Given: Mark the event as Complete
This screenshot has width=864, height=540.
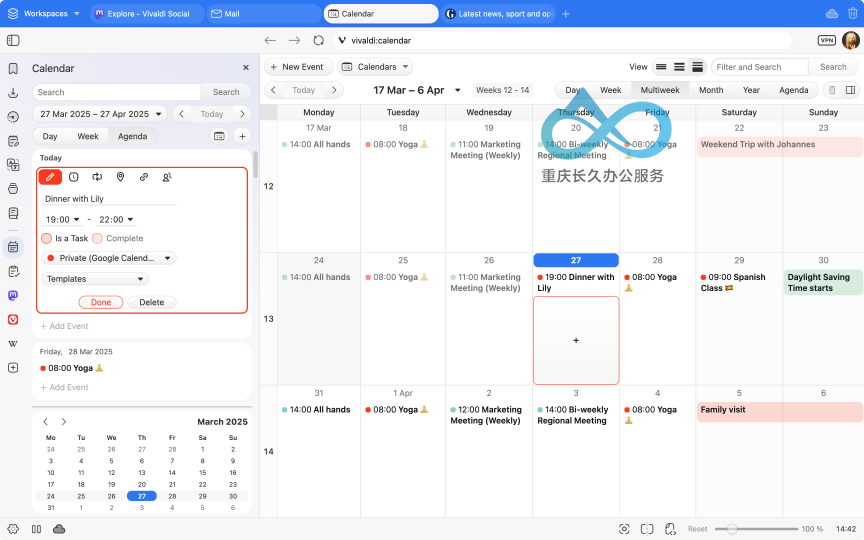Looking at the screenshot, I should point(98,238).
